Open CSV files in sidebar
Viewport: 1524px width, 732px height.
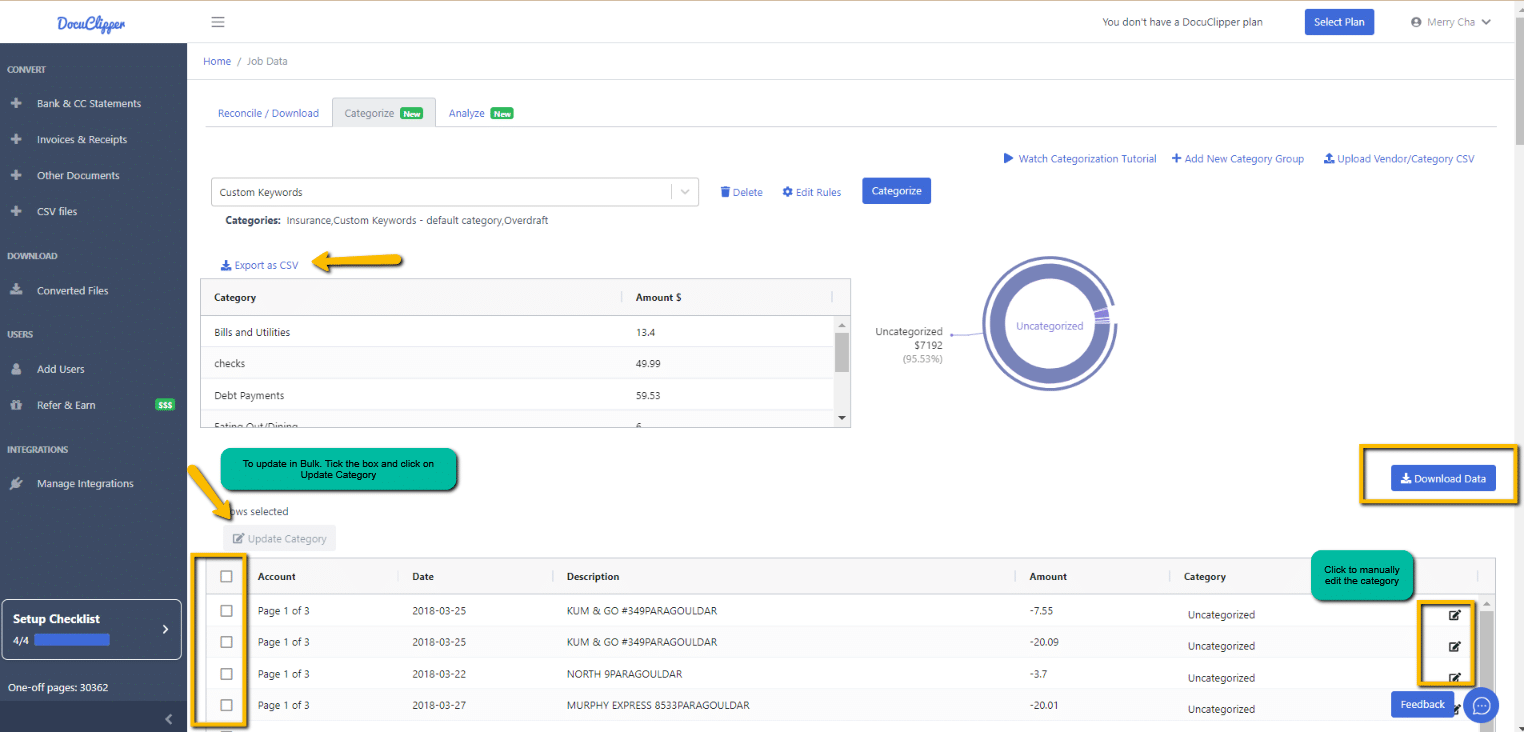(x=57, y=211)
